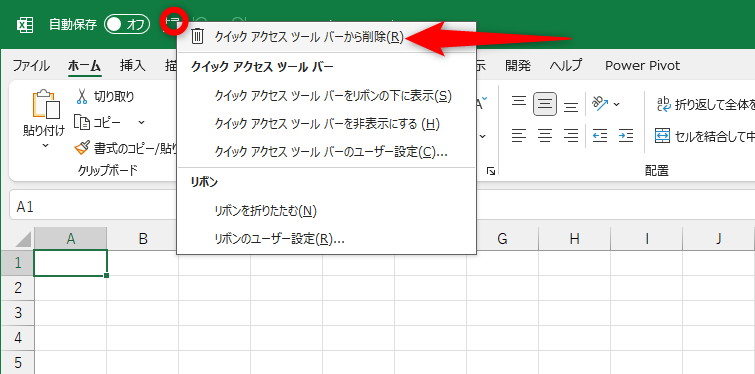755x374 pixels.
Task: Open リボンのユーザー設定(R)... menu entry
Action: [x=326, y=239]
